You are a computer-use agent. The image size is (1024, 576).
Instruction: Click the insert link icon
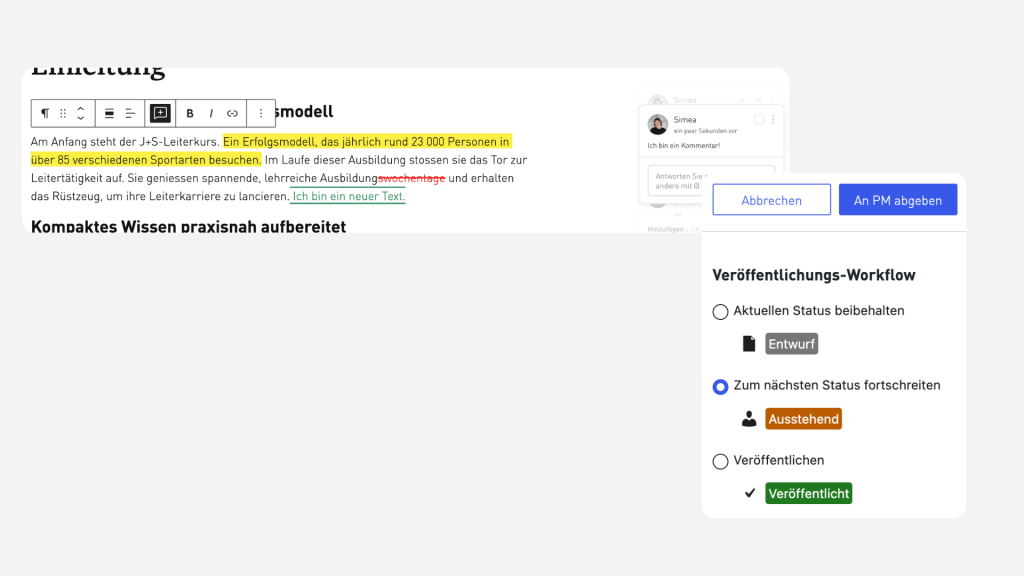pos(232,114)
